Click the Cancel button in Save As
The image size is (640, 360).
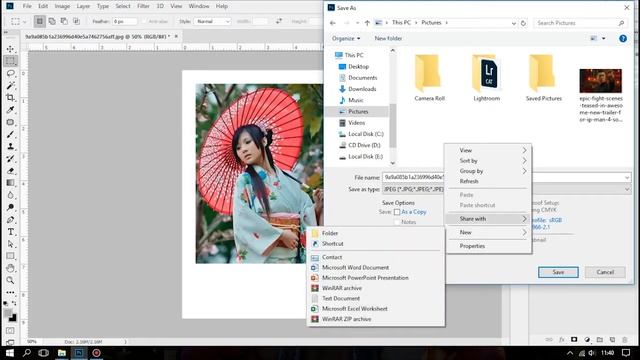coord(605,272)
